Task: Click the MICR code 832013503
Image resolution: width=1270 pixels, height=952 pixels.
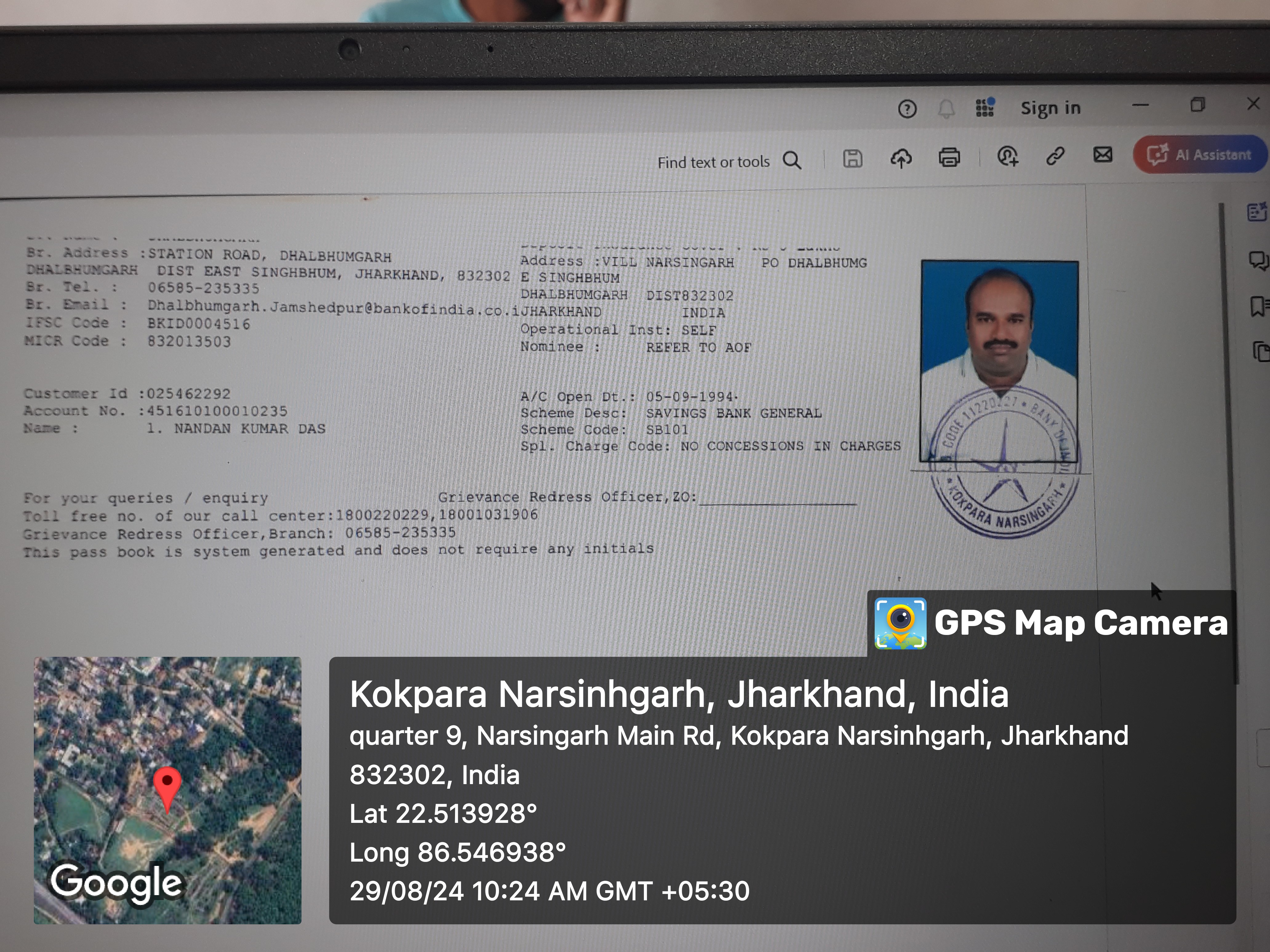Action: 189,341
